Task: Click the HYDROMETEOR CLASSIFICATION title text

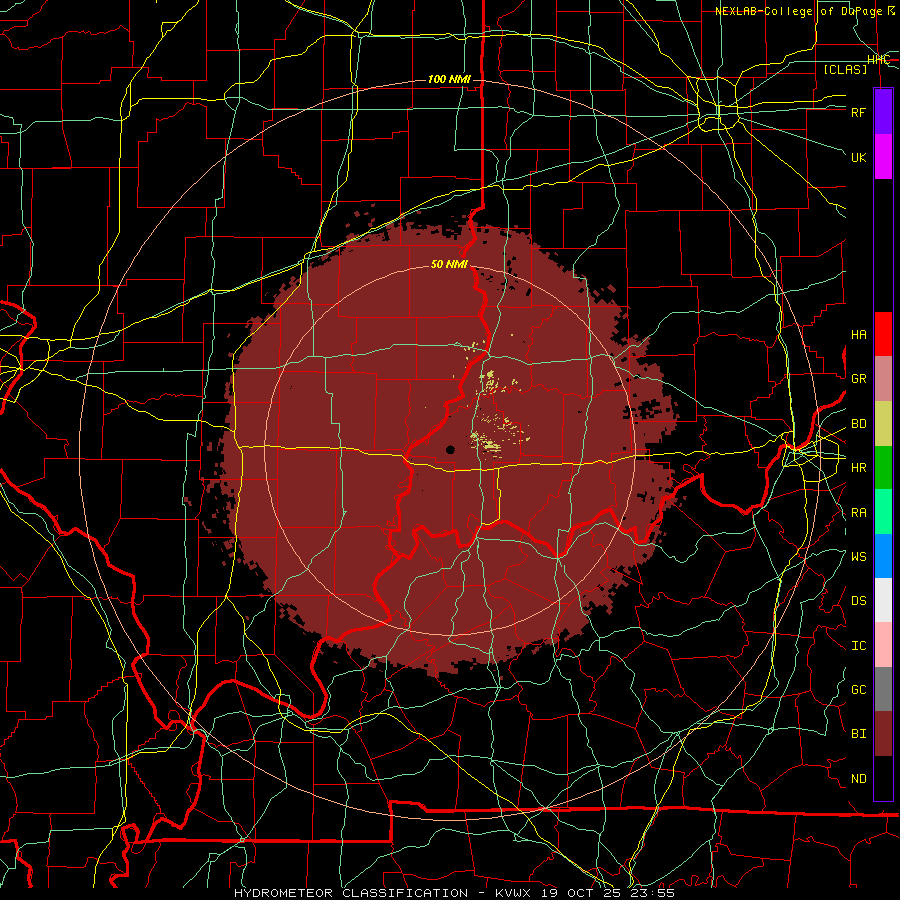Action: (351, 893)
